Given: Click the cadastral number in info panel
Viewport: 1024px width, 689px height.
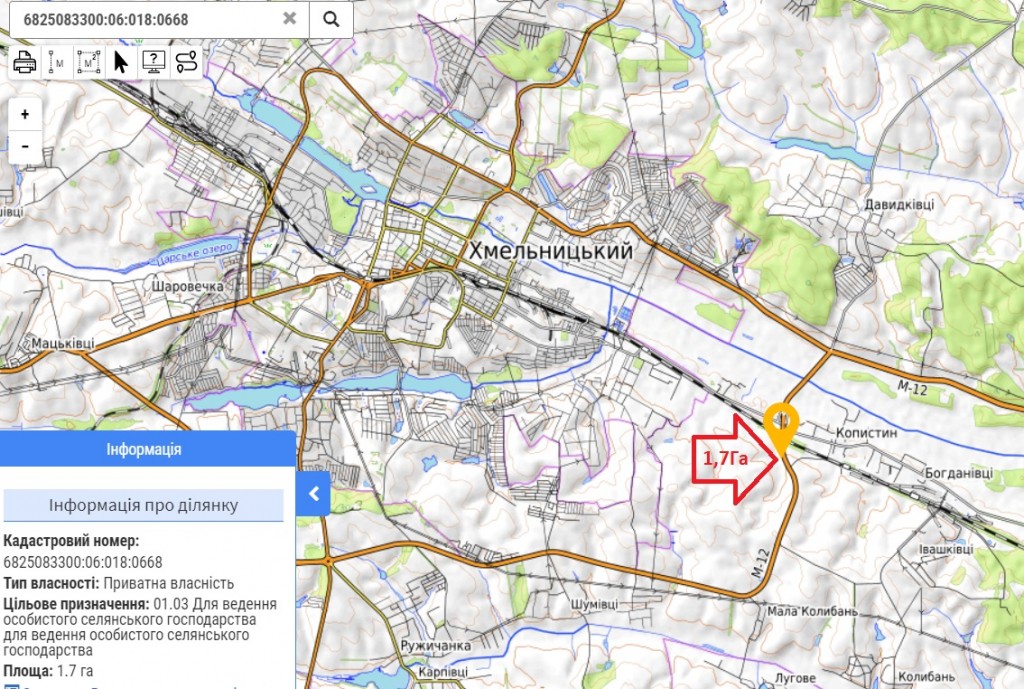Looking at the screenshot, I should pos(83,562).
